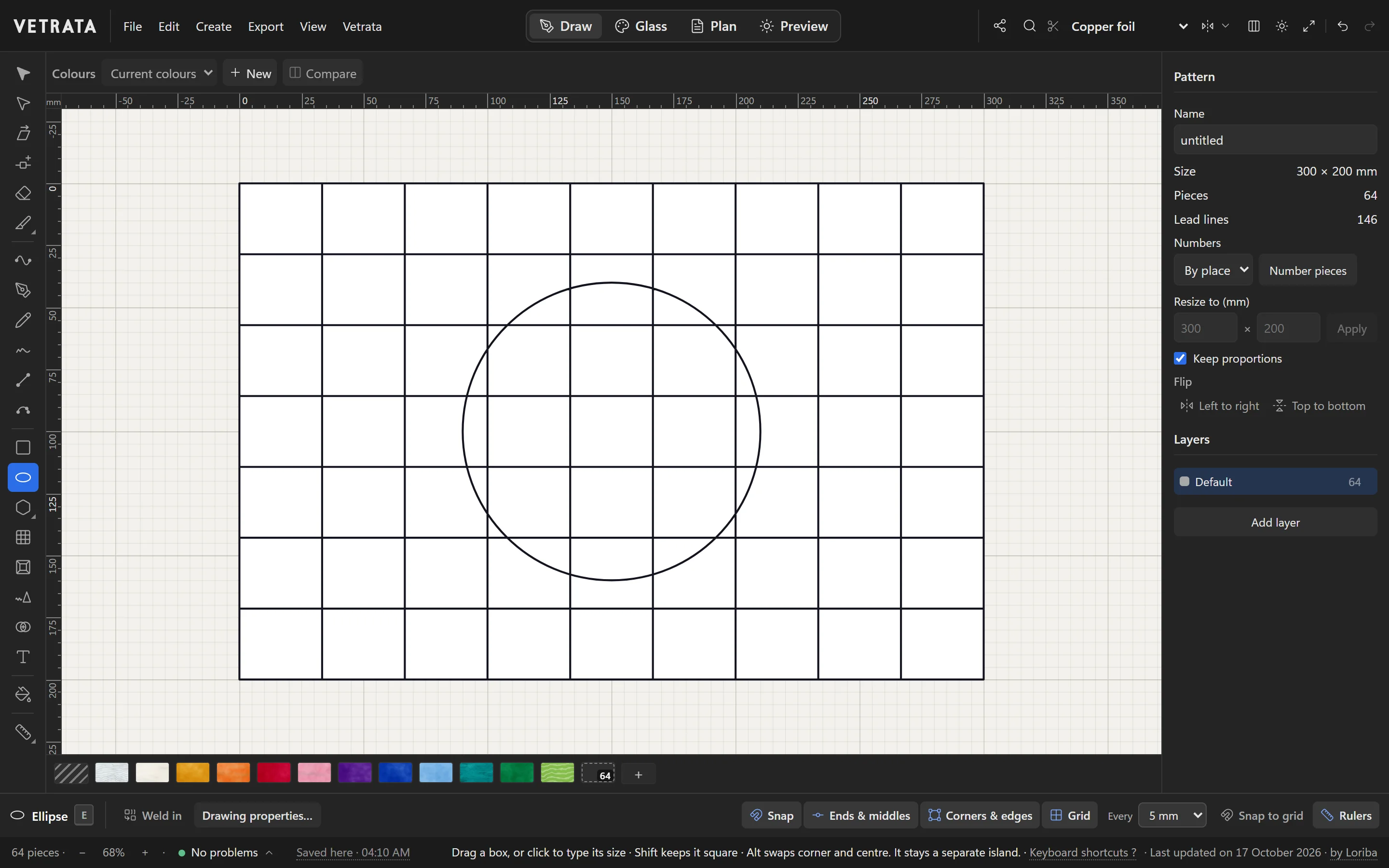Screen dimensions: 1389x868
Task: Select the Pen nib tool
Action: click(x=23, y=290)
